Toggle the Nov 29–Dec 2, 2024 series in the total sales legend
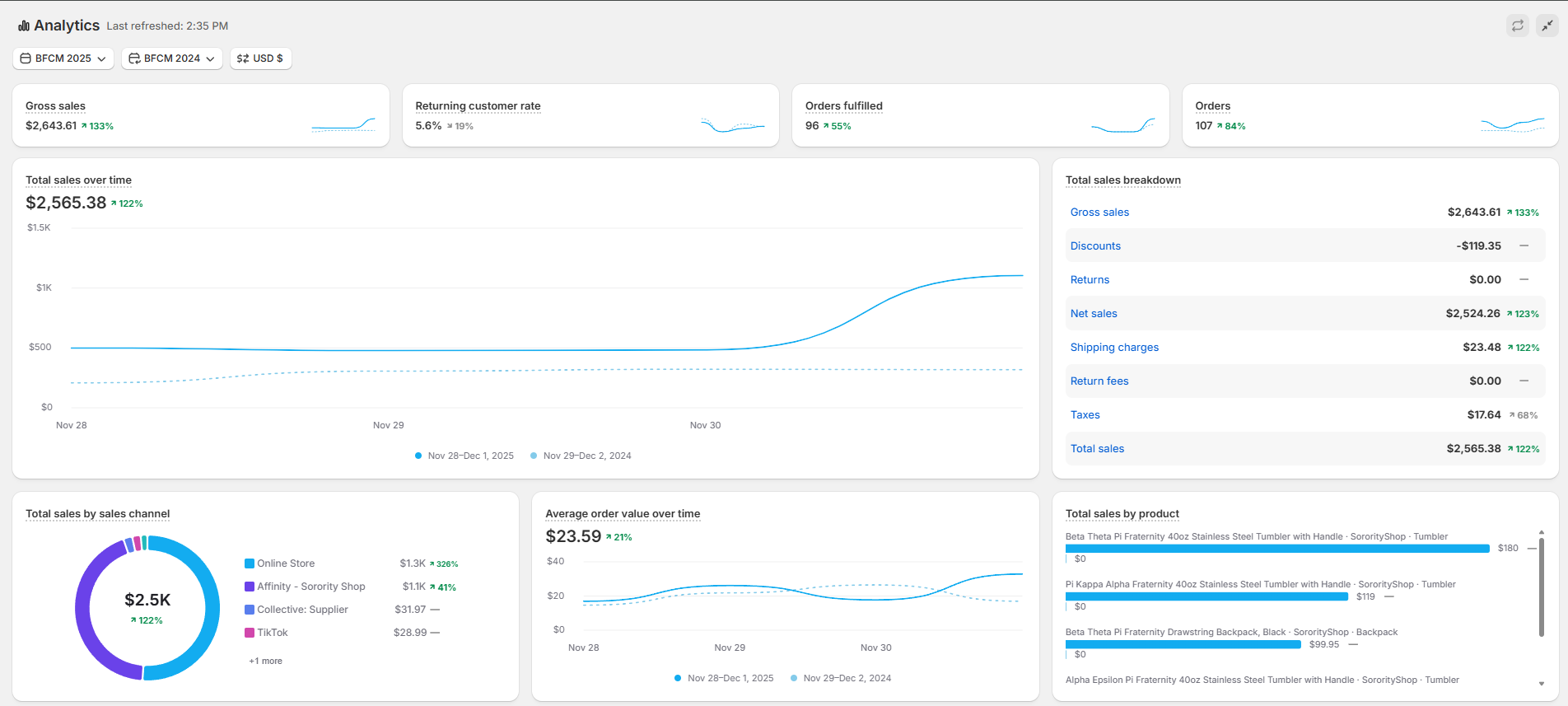The height and width of the screenshot is (706, 1568). coord(581,456)
